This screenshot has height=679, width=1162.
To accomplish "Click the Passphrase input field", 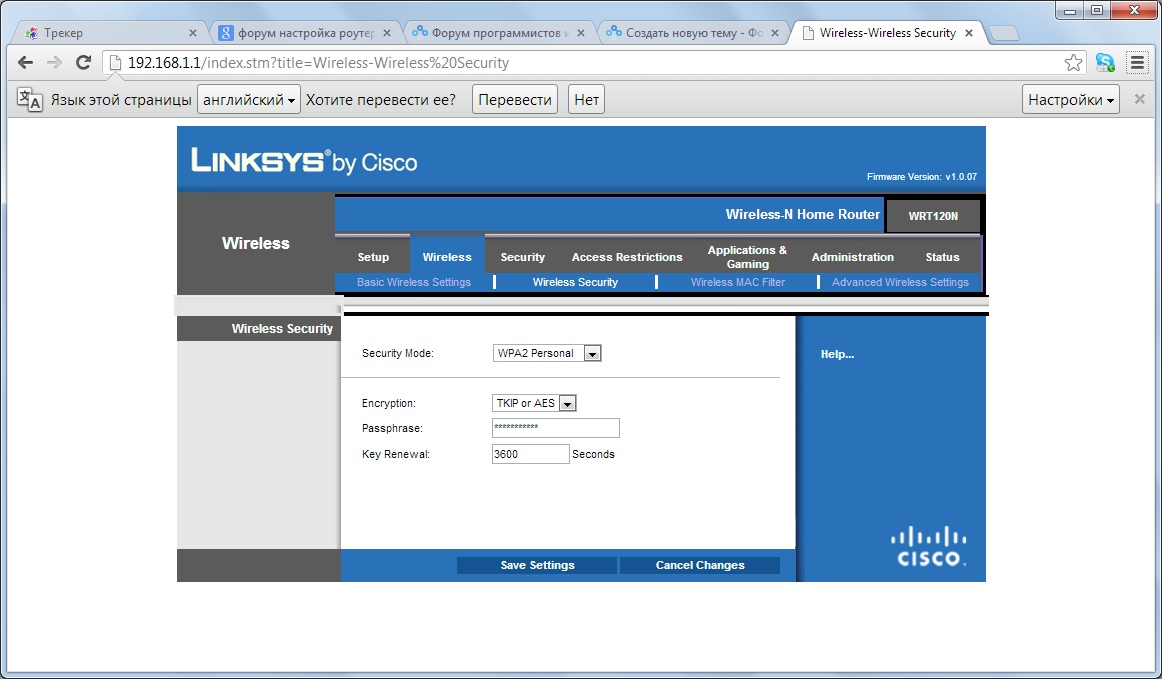I will pos(556,428).
